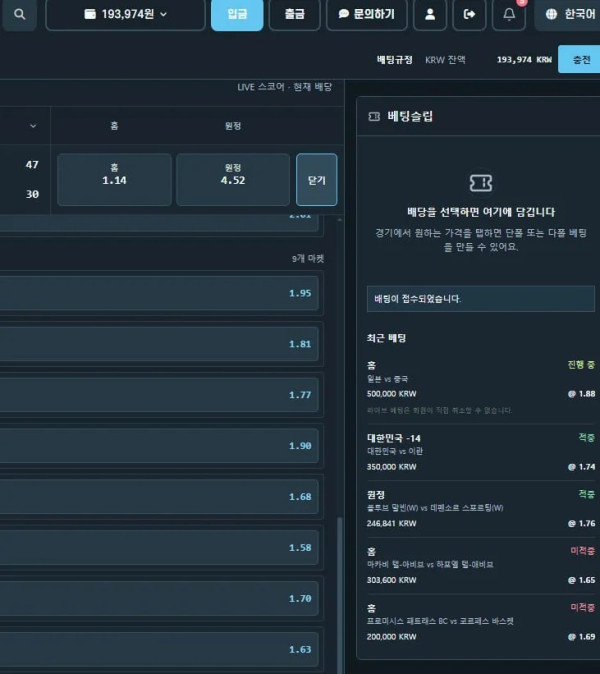Click the 246,841 KRW stake amount
The height and width of the screenshot is (674, 600).
coord(392,524)
